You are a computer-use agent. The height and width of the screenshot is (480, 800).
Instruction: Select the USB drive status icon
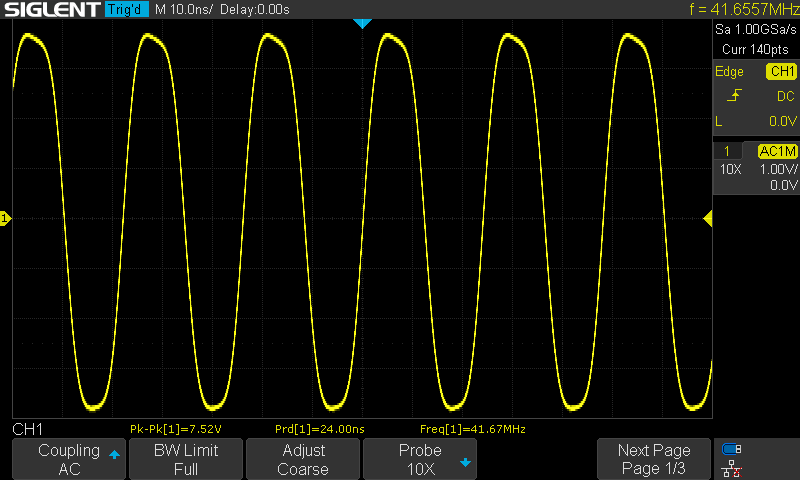(732, 449)
